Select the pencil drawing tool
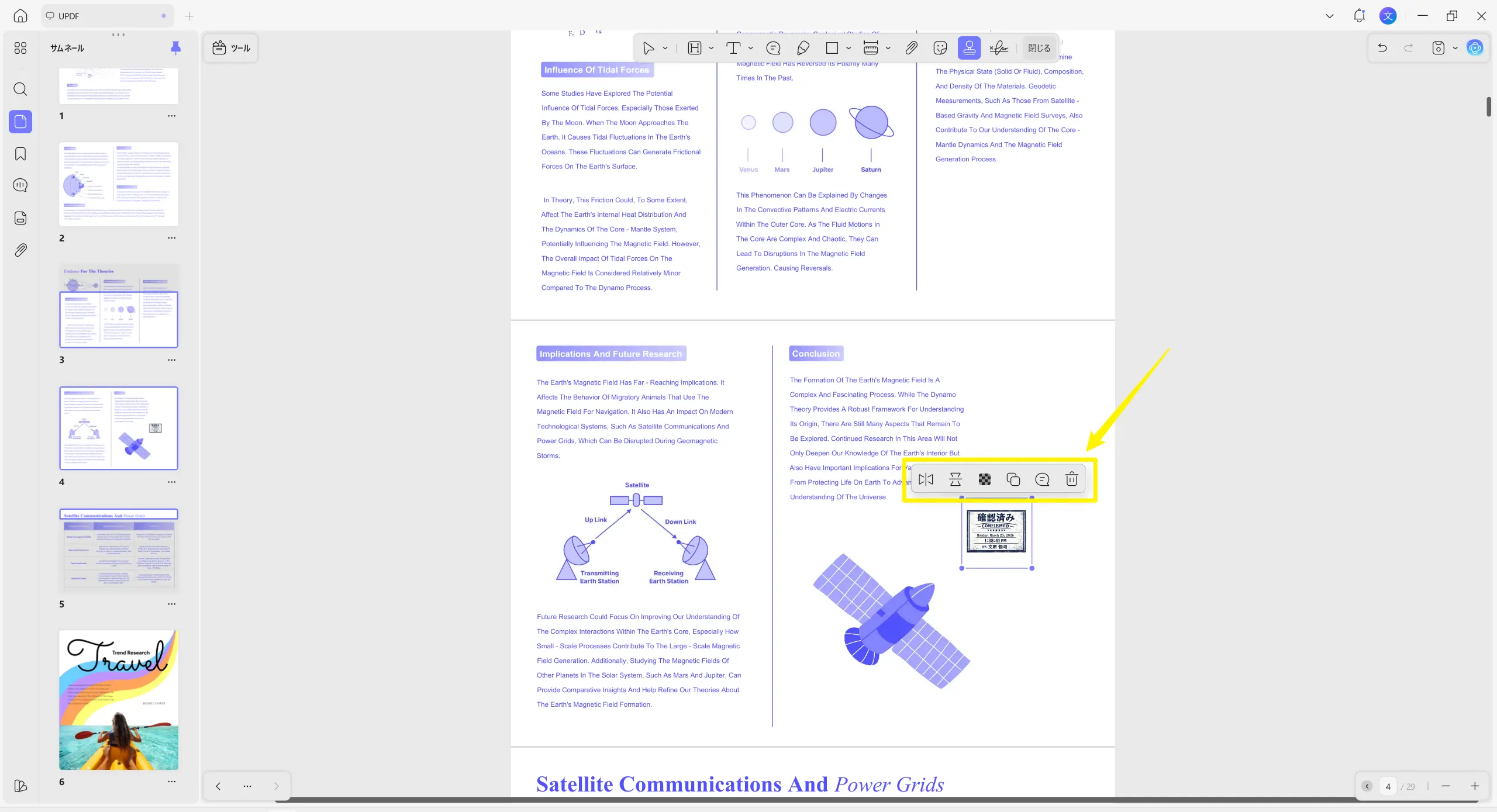Image resolution: width=1497 pixels, height=812 pixels. (803, 48)
